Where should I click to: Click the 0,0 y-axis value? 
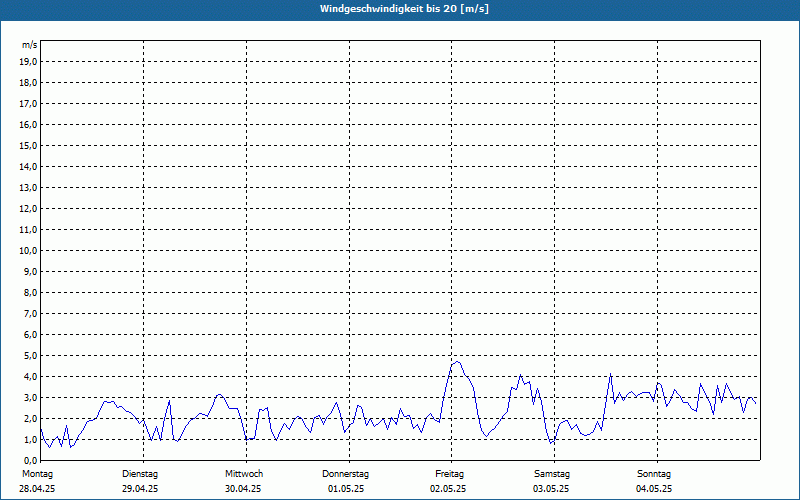coord(30,460)
